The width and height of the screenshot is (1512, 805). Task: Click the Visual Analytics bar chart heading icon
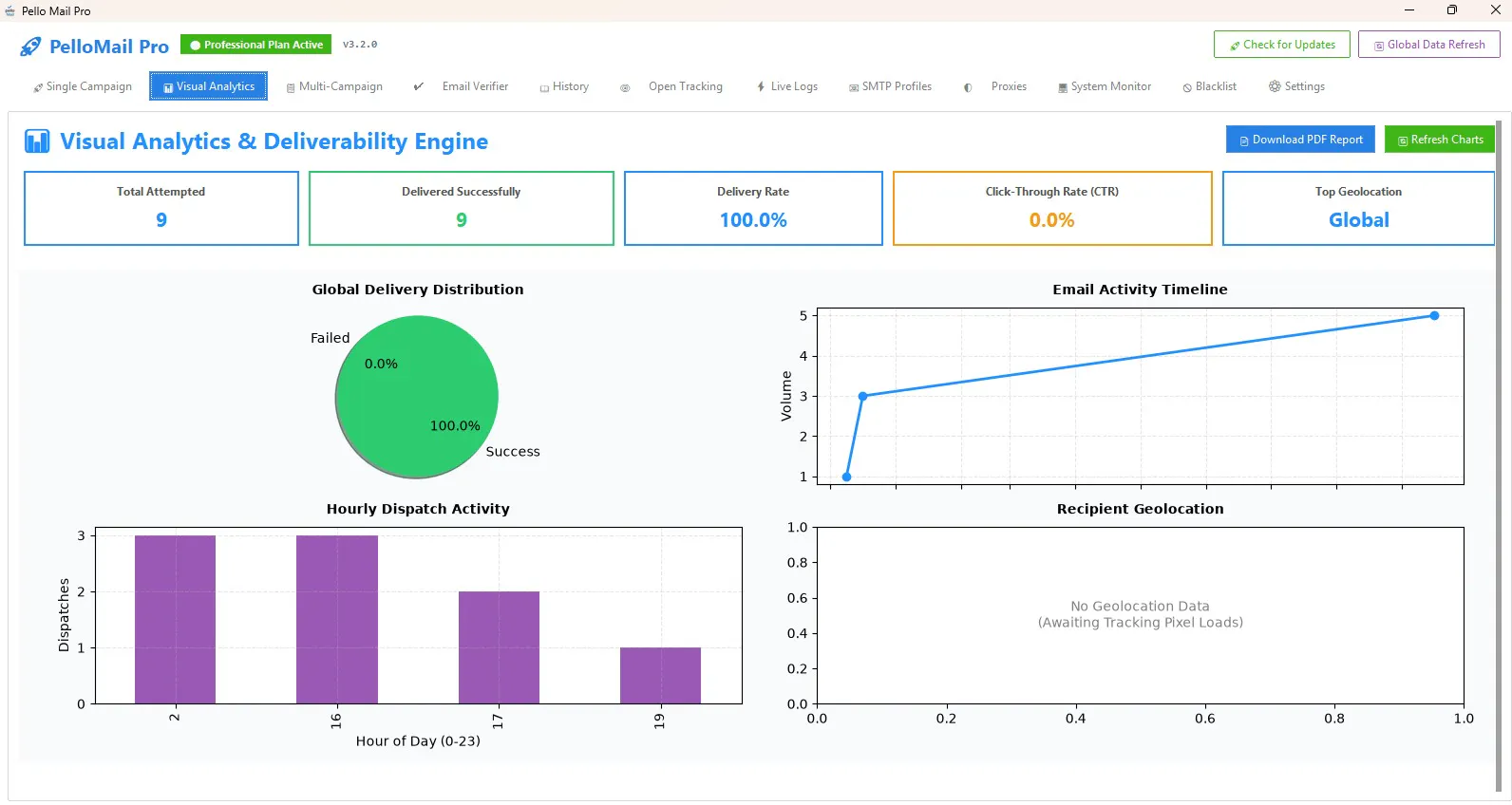[x=37, y=141]
